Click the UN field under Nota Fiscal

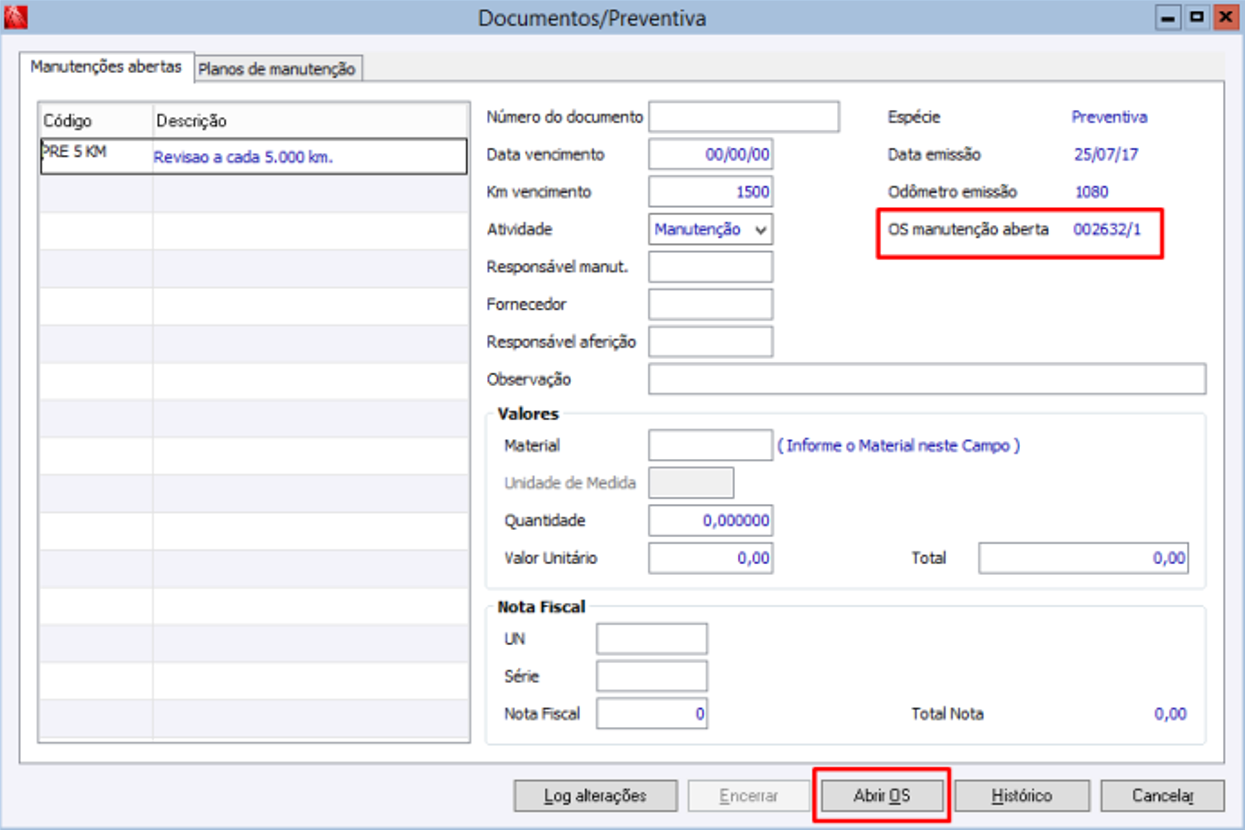(x=652, y=638)
